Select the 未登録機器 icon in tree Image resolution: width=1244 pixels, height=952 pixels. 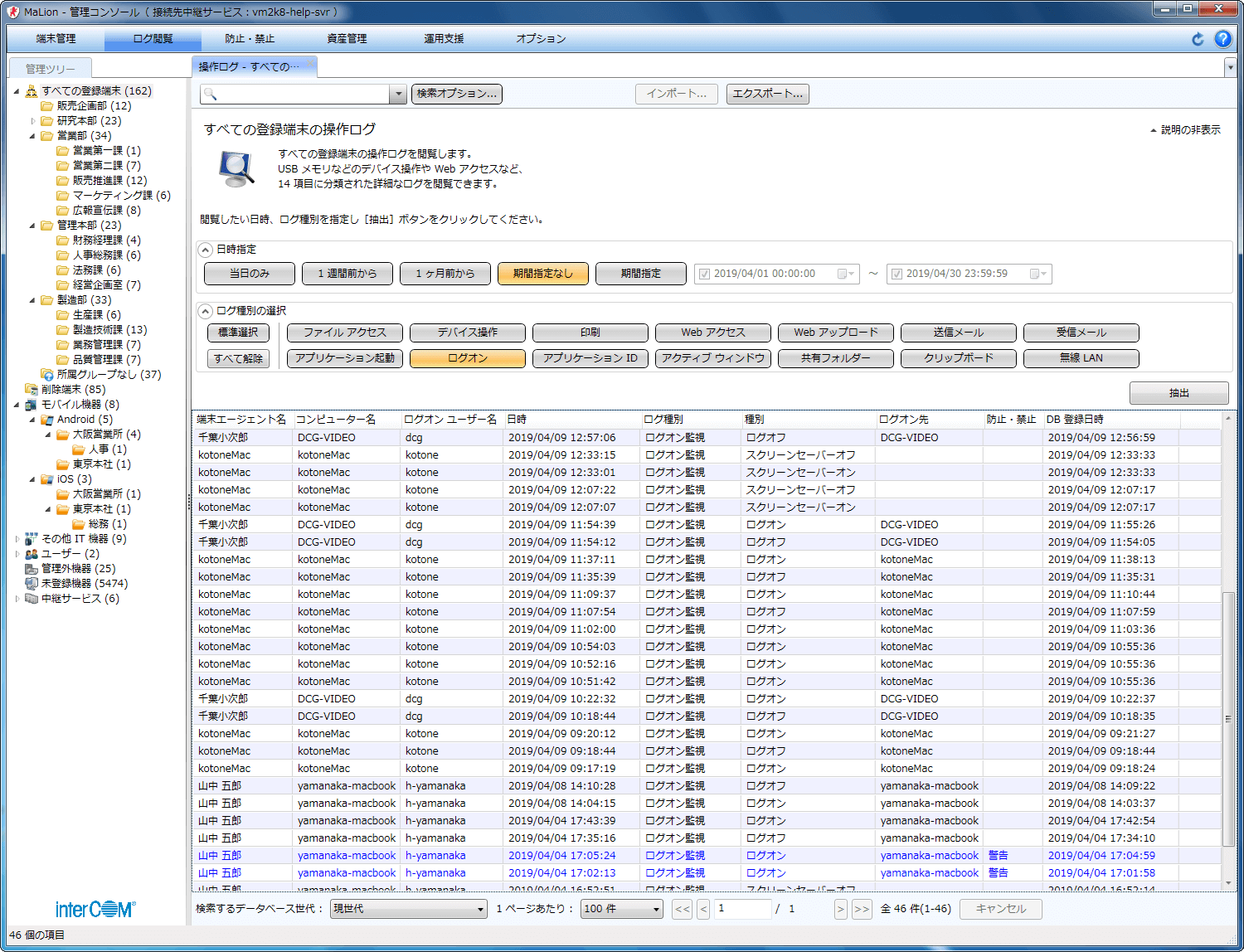point(32,584)
